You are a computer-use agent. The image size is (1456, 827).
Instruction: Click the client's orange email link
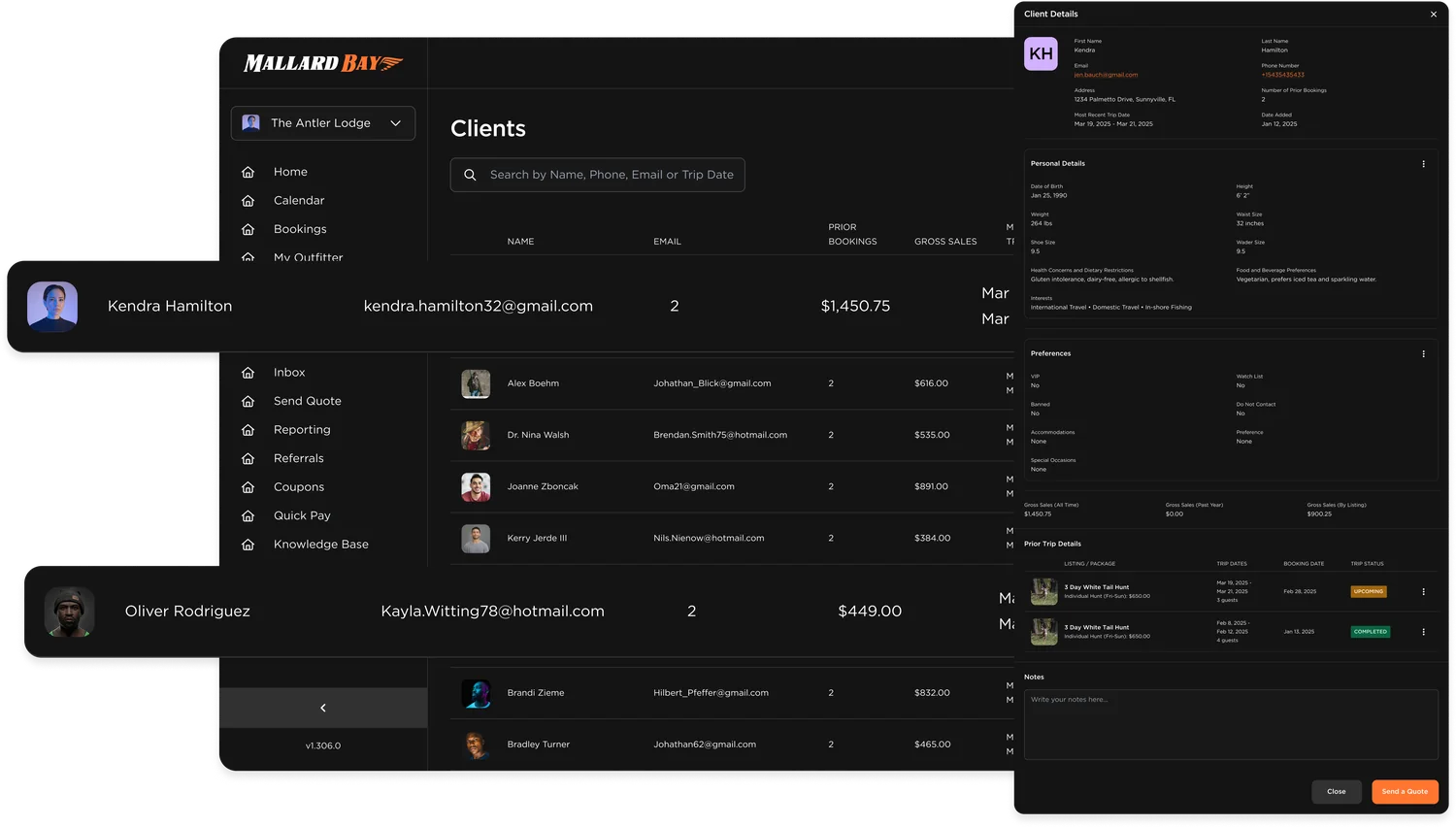click(x=1106, y=75)
